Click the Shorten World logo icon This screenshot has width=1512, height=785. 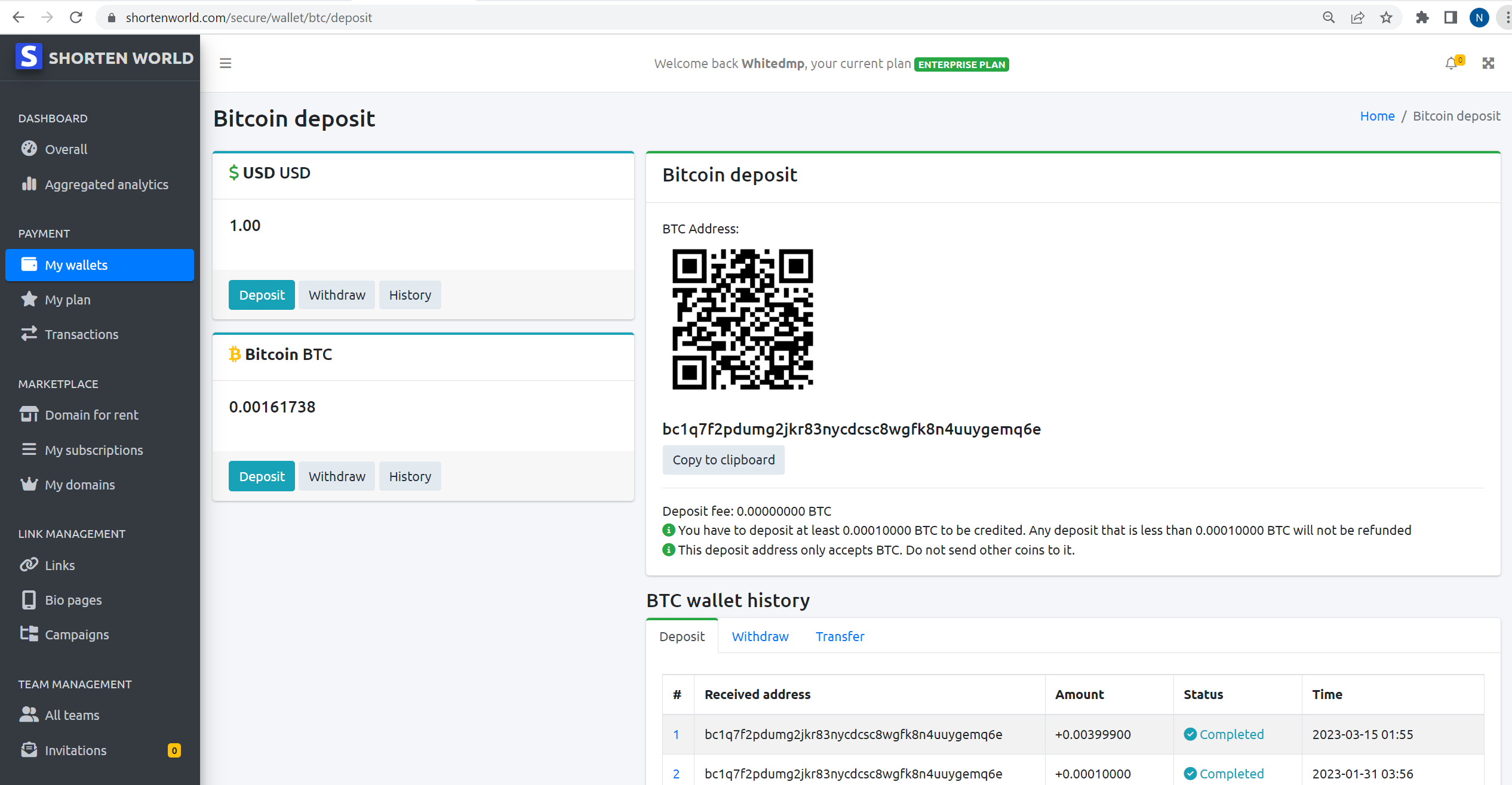pos(29,57)
